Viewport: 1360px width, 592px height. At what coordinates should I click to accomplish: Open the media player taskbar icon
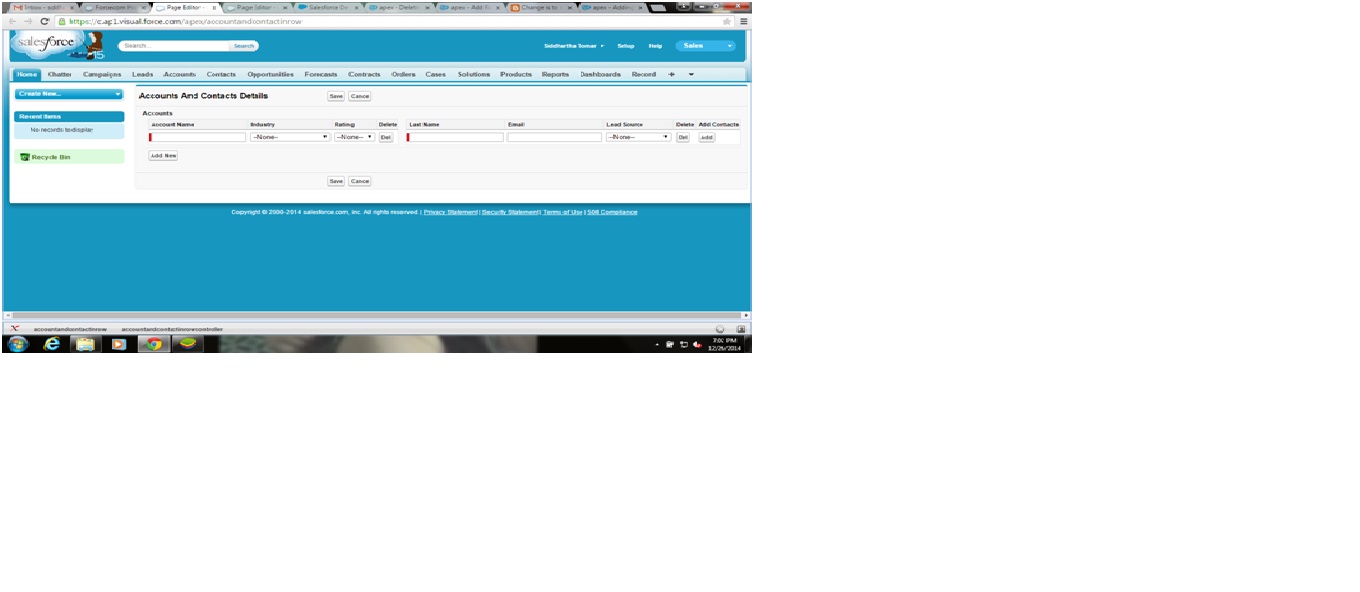pyautogui.click(x=119, y=344)
